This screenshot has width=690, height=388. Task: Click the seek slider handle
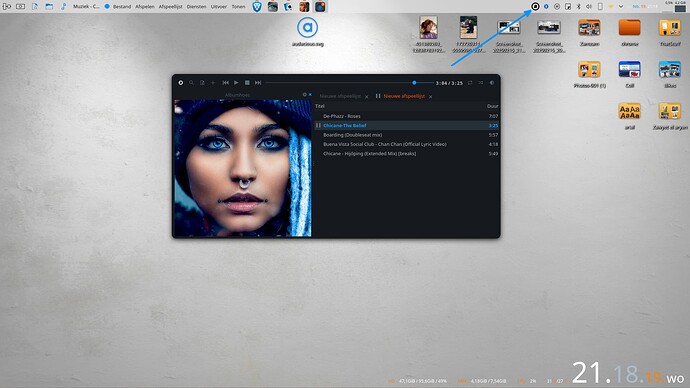(x=414, y=83)
